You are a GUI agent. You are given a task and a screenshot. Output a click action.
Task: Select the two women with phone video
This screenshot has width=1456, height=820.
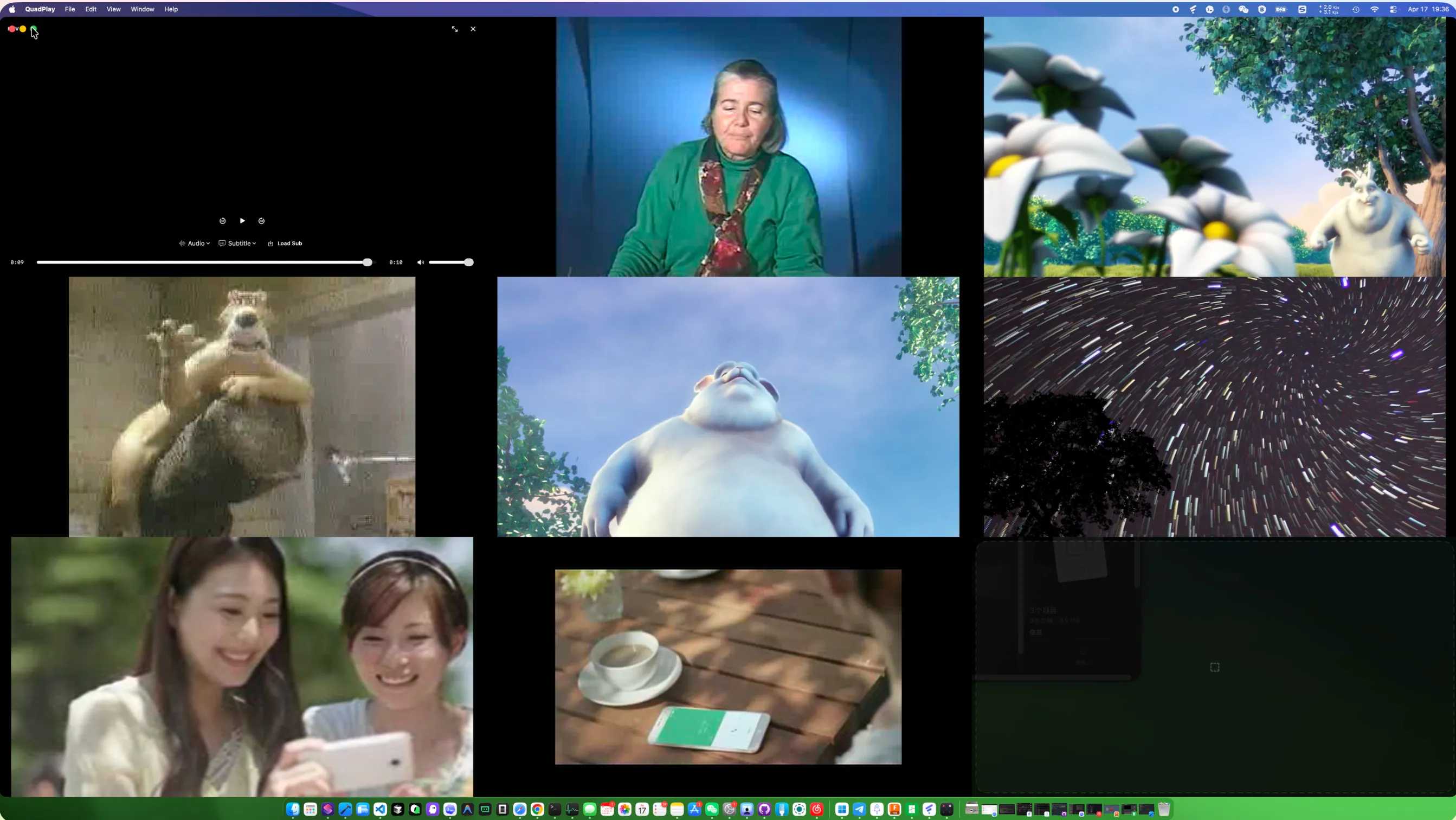coord(242,667)
